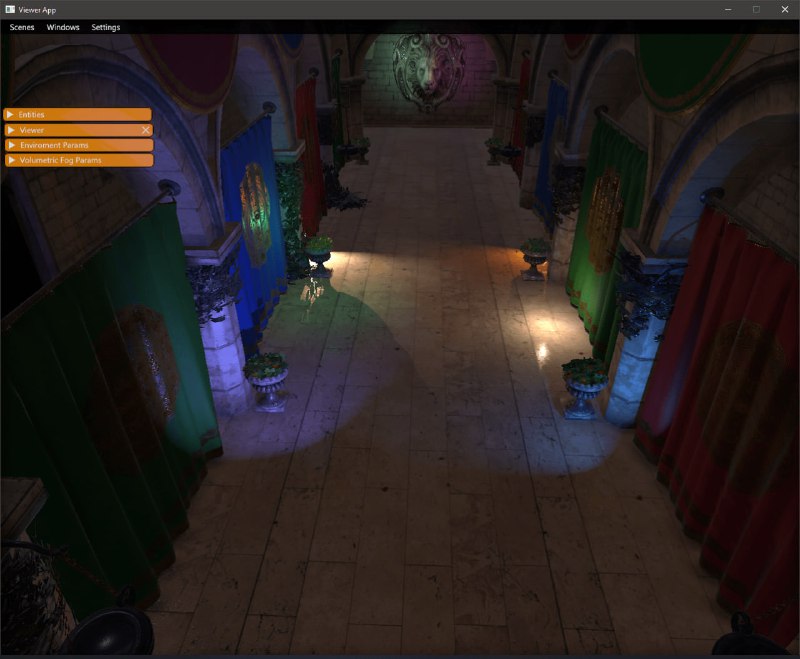The image size is (800, 659).
Task: Click the Viewer App title bar icon
Action: click(10, 9)
